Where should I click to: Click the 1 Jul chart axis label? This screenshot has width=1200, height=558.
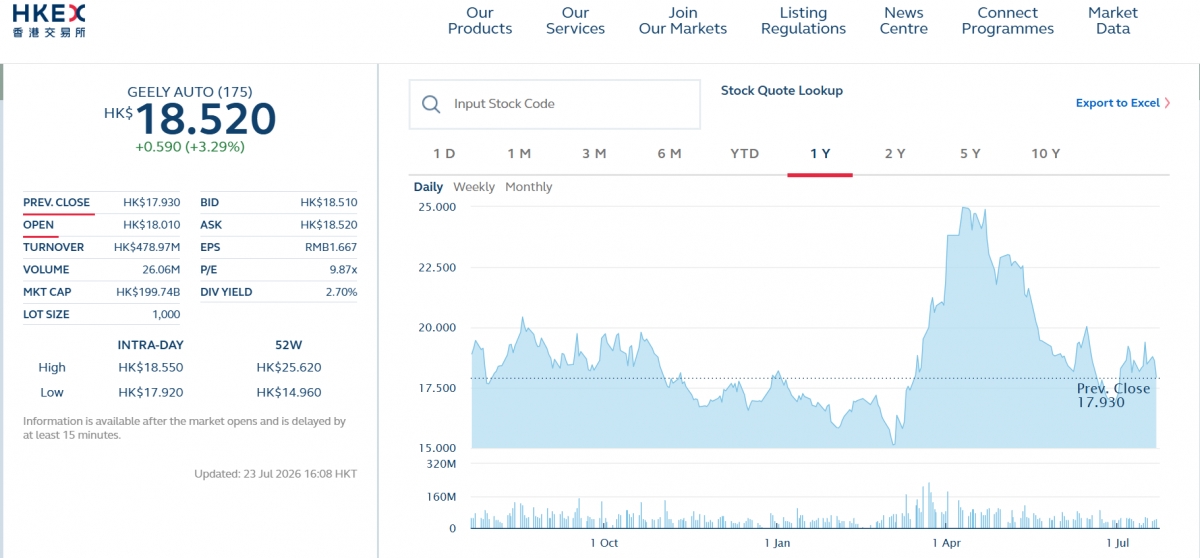[1118, 543]
